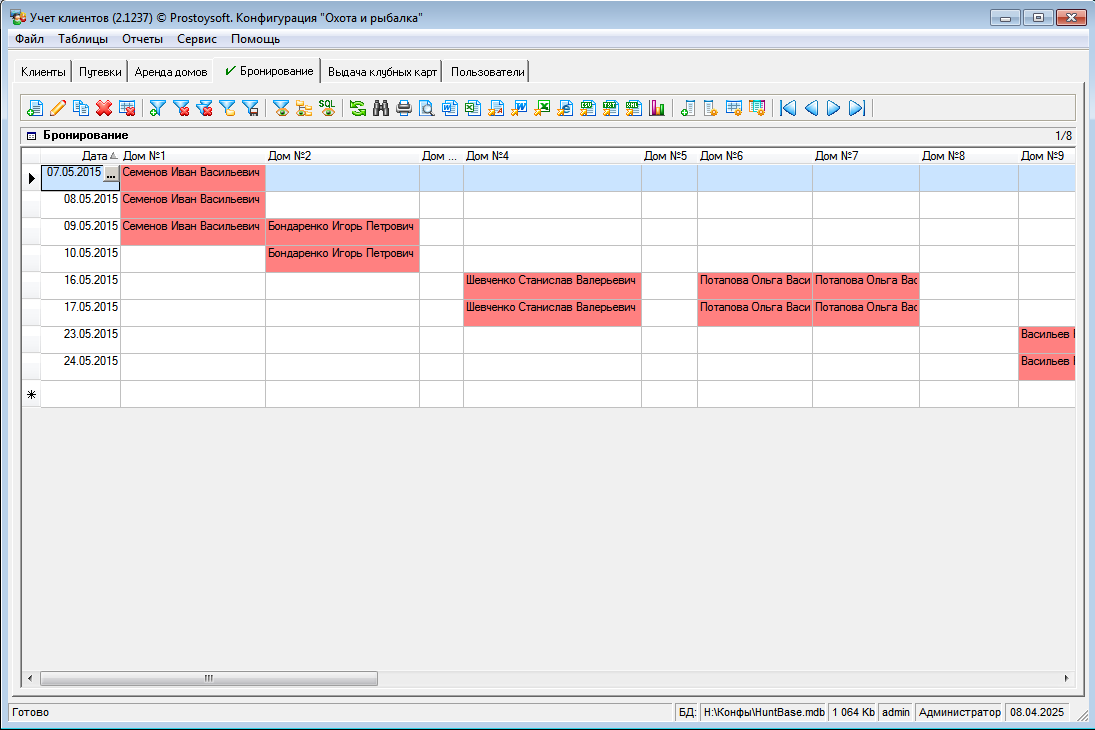Click the printer icon

[404, 108]
